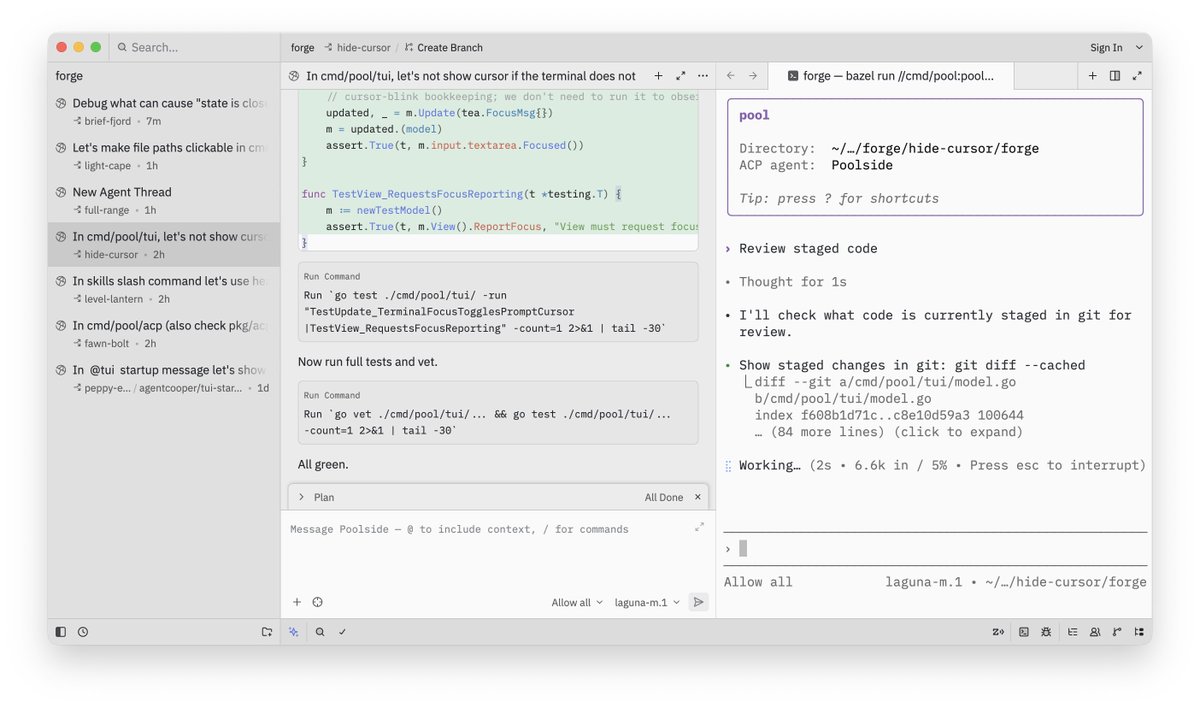Open the New Agent Thread entry
Screen dimensions: 1200x708
tap(164, 200)
